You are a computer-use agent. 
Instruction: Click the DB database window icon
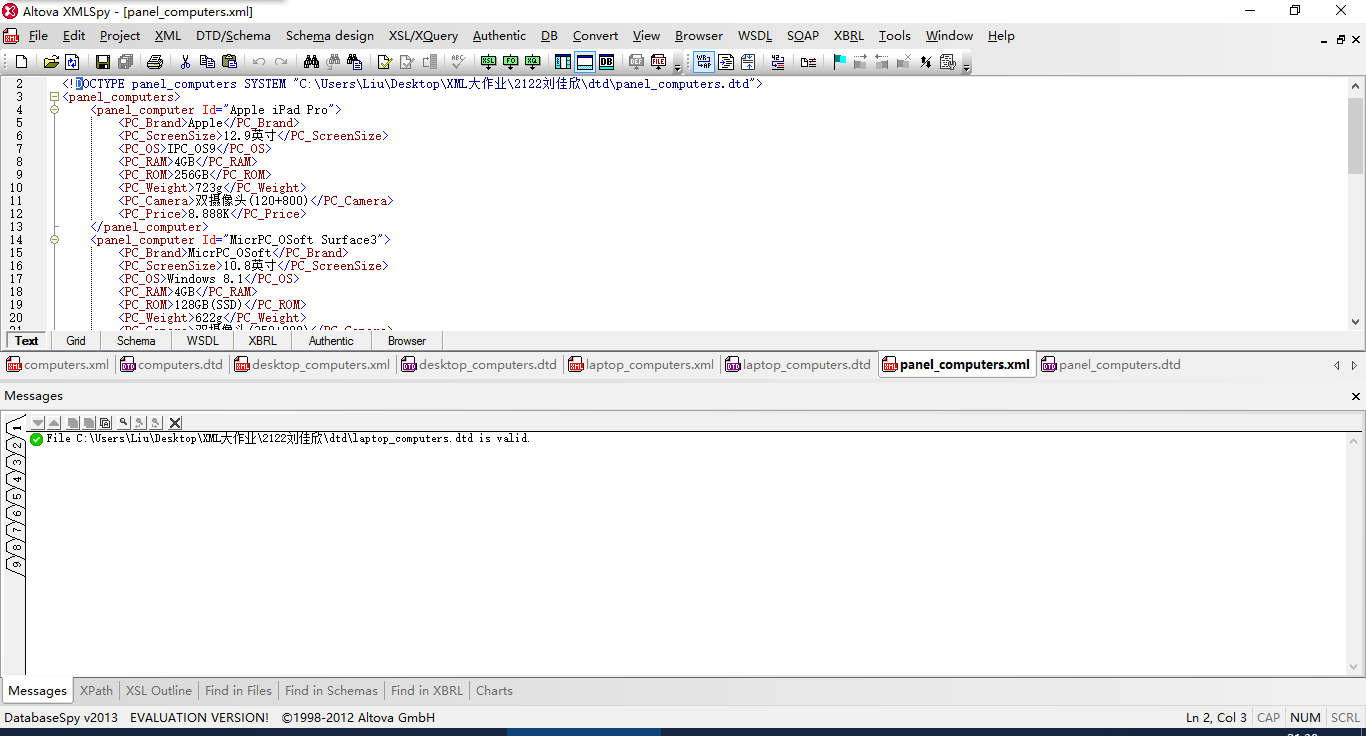pos(607,62)
